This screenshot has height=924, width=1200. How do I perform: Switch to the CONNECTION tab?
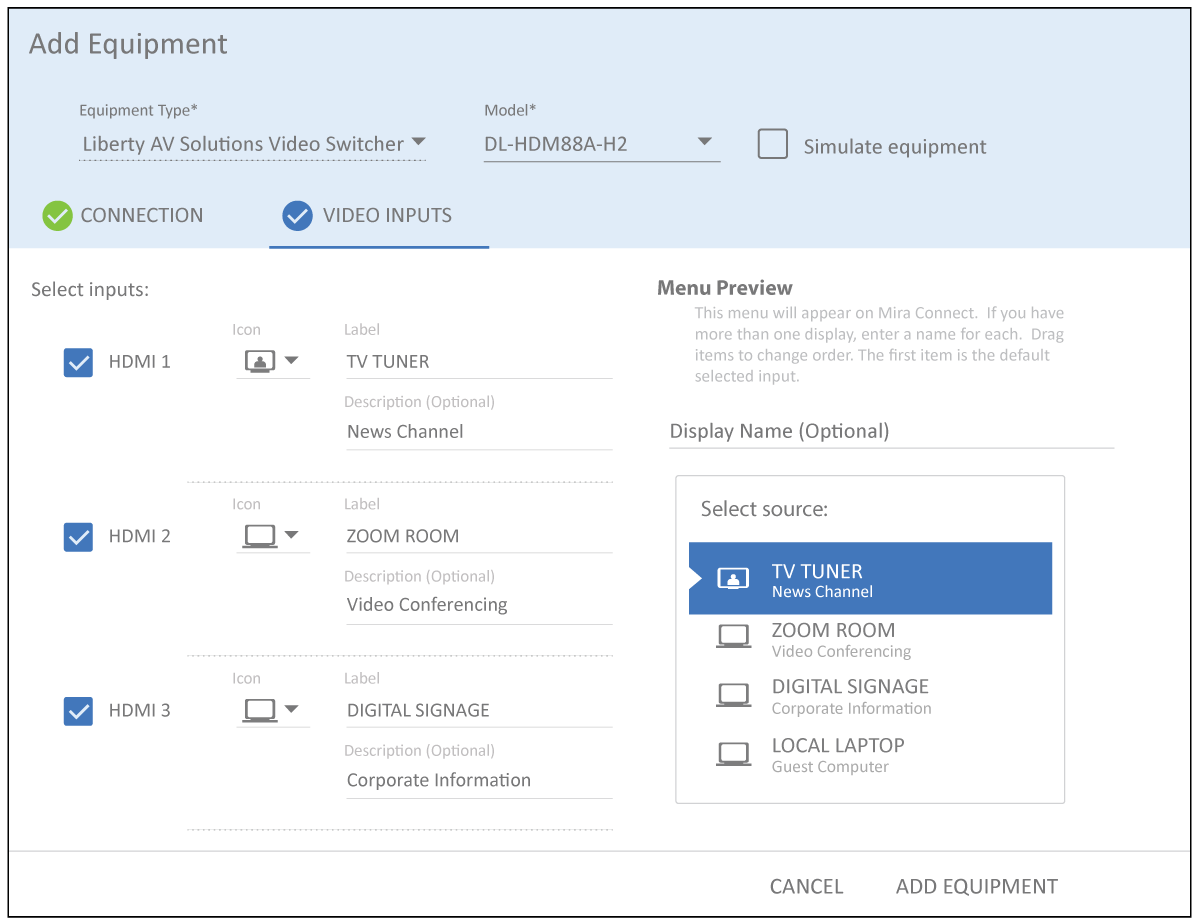(x=123, y=215)
